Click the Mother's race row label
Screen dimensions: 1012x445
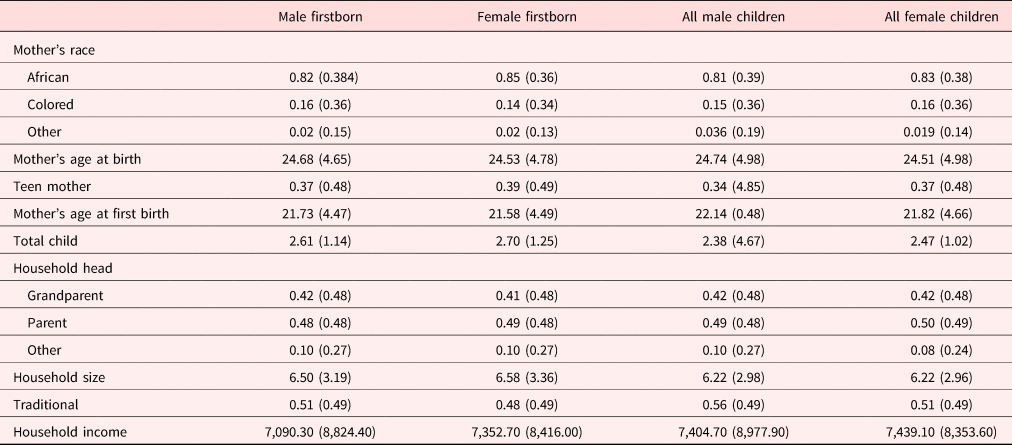(53, 47)
